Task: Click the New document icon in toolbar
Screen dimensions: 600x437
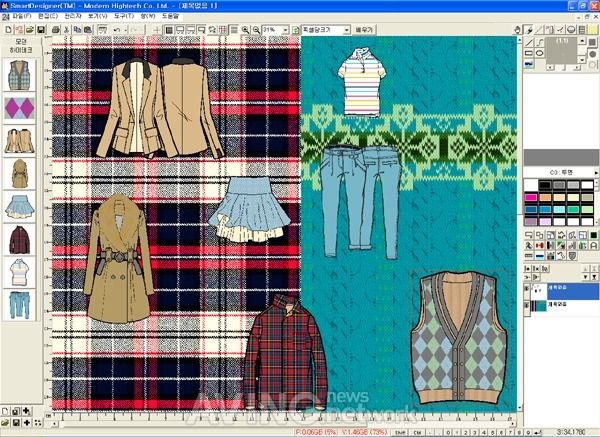Action: click(x=8, y=29)
